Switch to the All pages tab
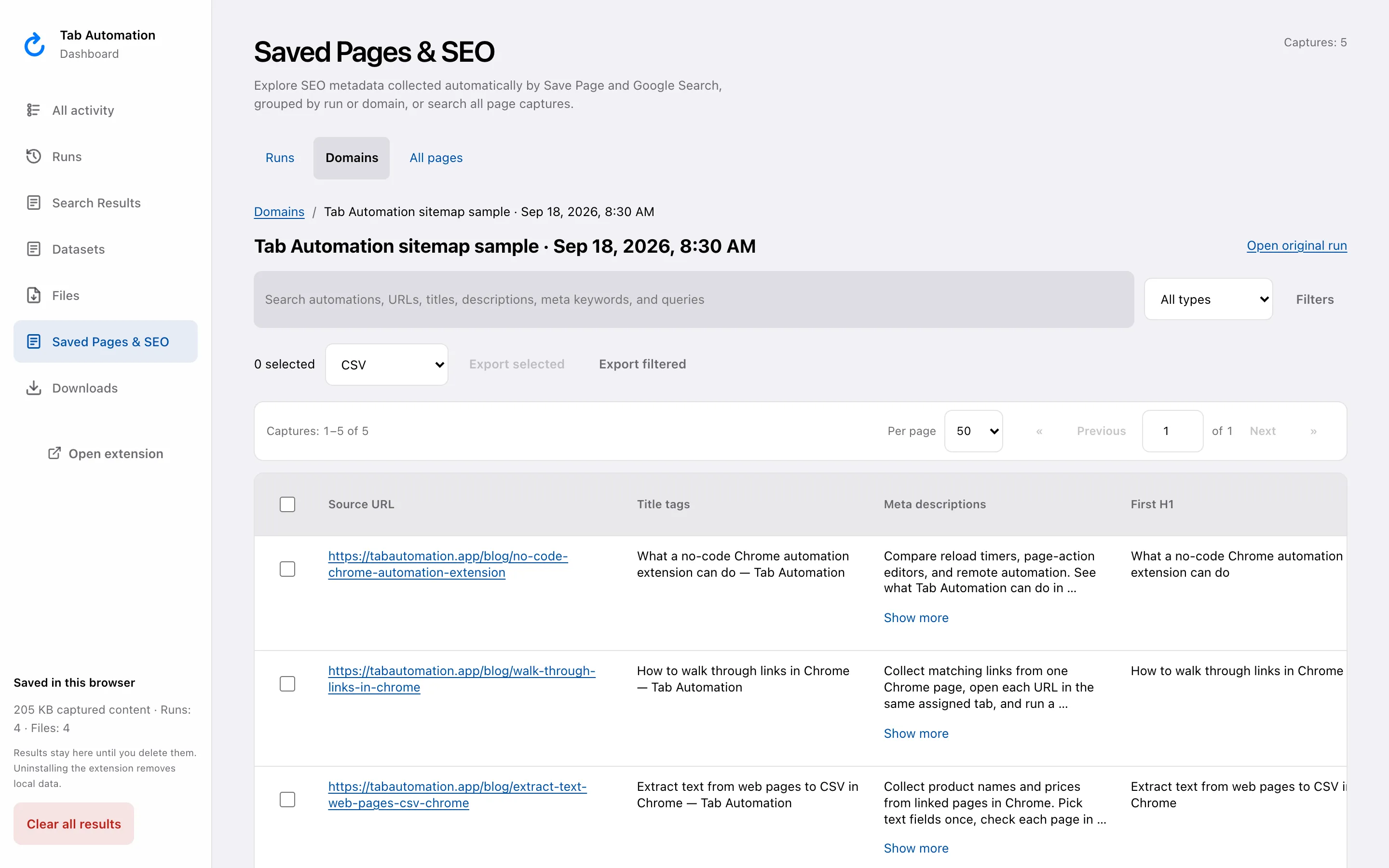The image size is (1389, 868). point(436,158)
